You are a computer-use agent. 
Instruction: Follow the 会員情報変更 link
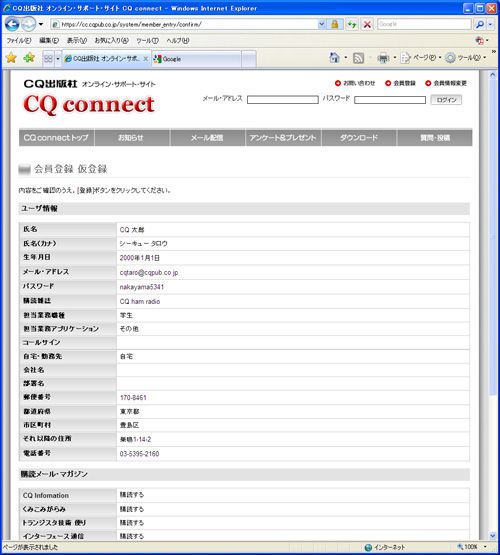point(446,83)
